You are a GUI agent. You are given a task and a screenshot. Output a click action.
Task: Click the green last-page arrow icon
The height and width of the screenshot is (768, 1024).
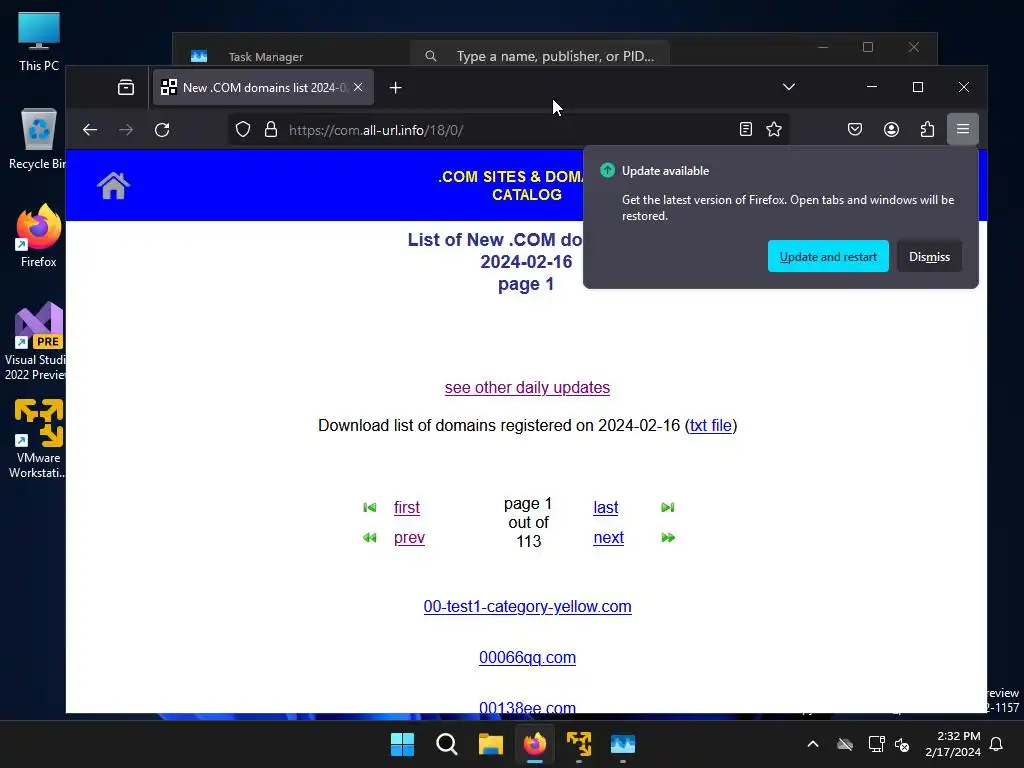click(667, 507)
